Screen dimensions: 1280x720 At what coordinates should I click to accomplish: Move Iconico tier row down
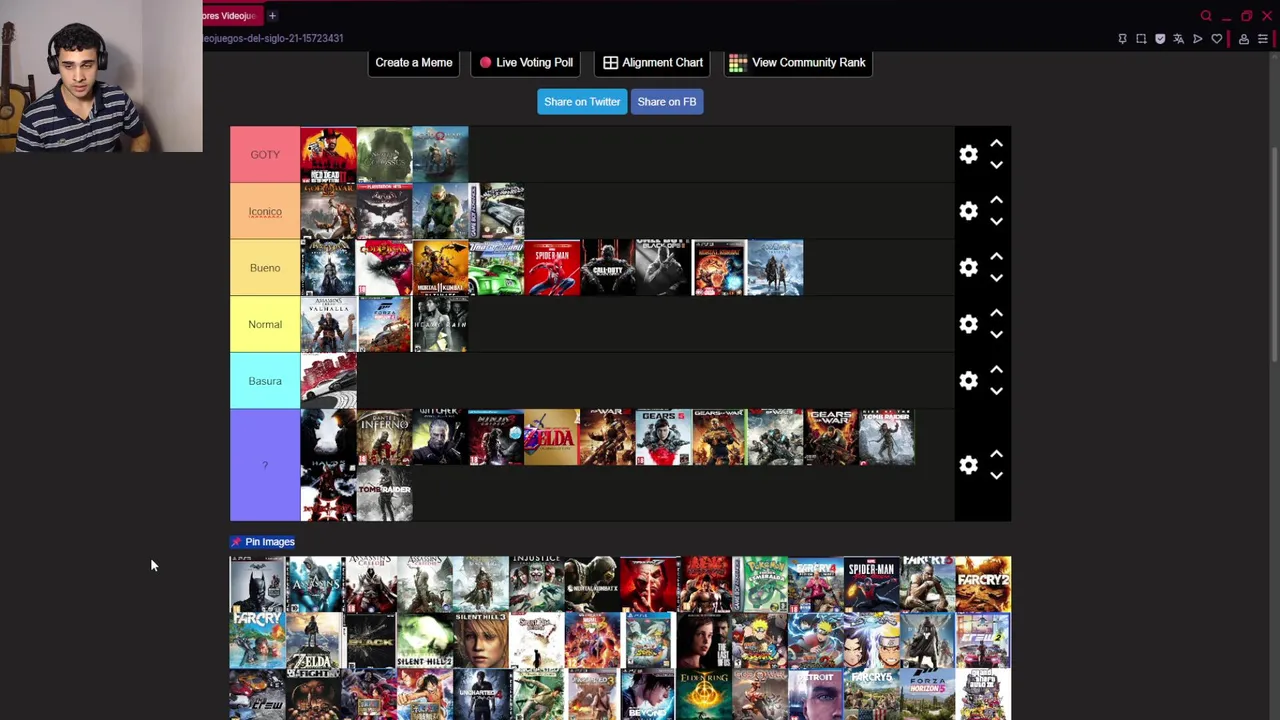pos(996,221)
